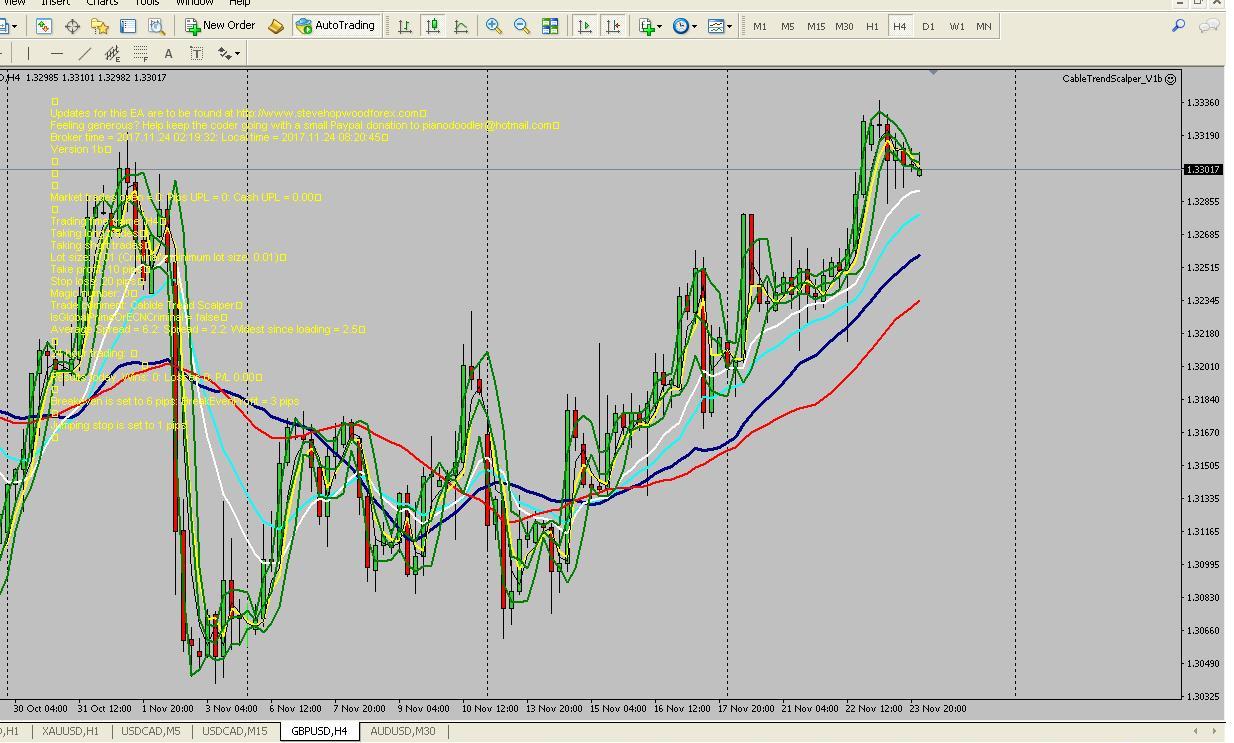Open the Charts menu
The image size is (1234, 743).
pyautogui.click(x=102, y=3)
